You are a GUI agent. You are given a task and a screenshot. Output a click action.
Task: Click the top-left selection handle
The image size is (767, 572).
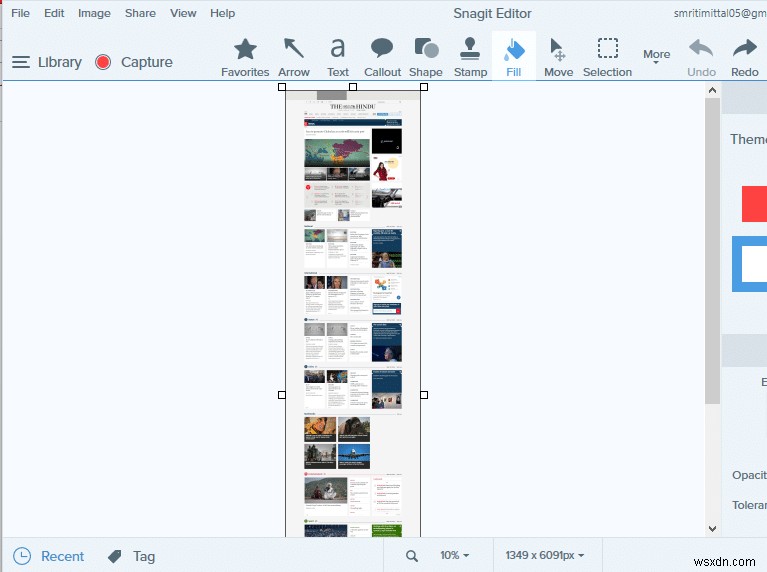click(282, 87)
